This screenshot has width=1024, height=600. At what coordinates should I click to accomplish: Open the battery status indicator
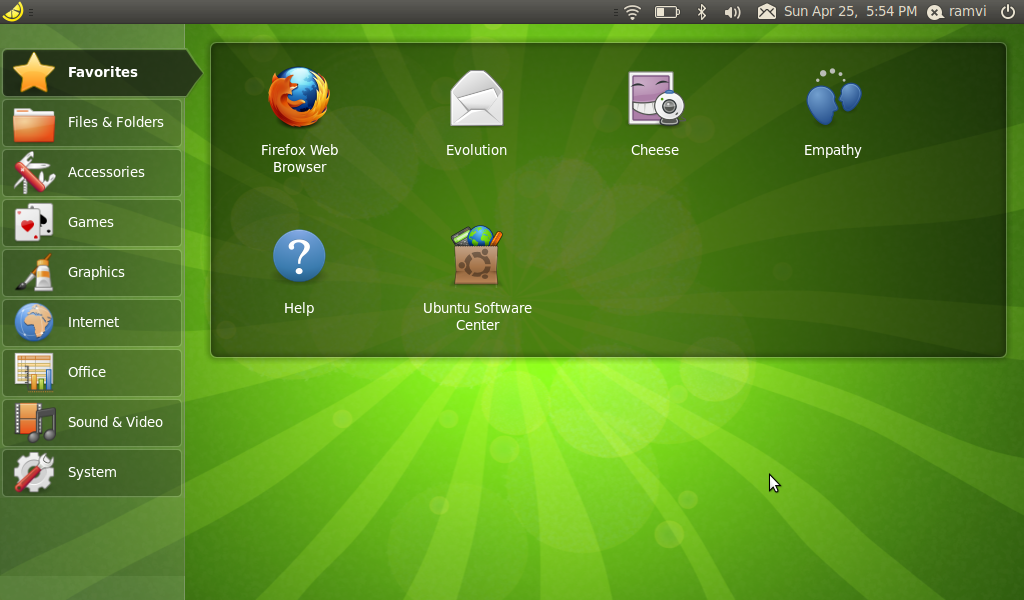(x=666, y=12)
